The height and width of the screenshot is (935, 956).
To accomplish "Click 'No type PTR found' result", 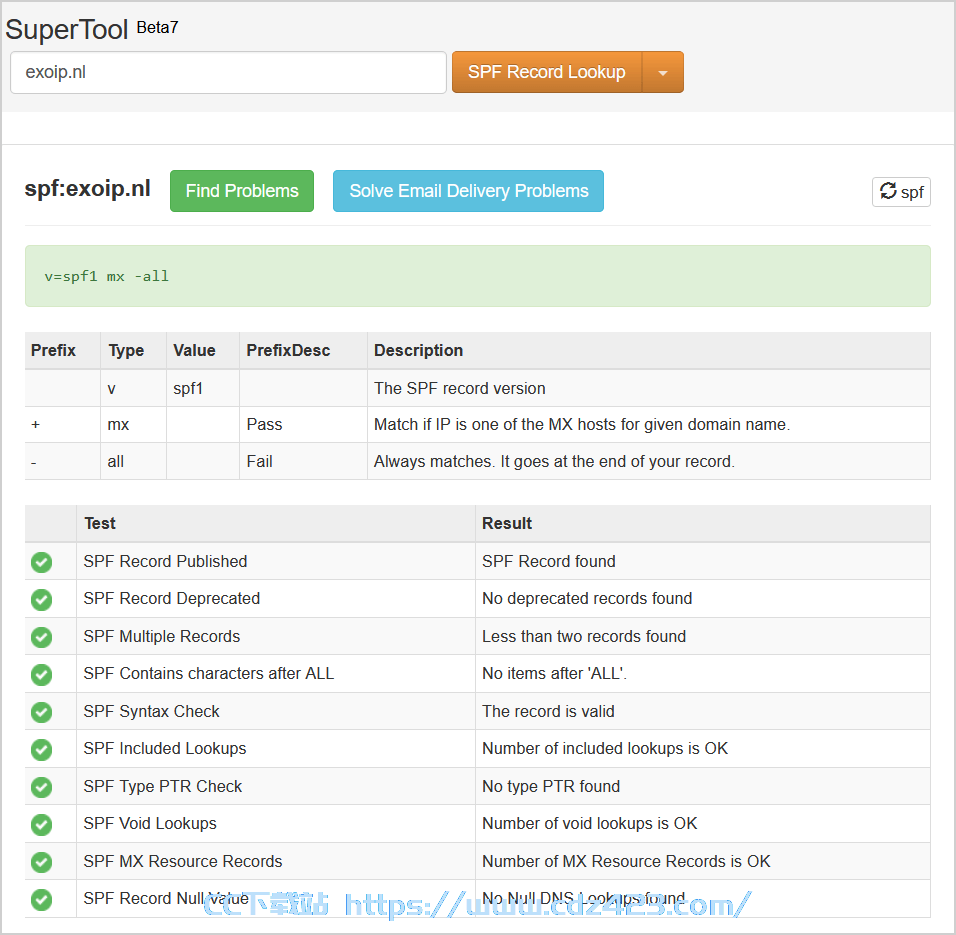I will (x=551, y=786).
